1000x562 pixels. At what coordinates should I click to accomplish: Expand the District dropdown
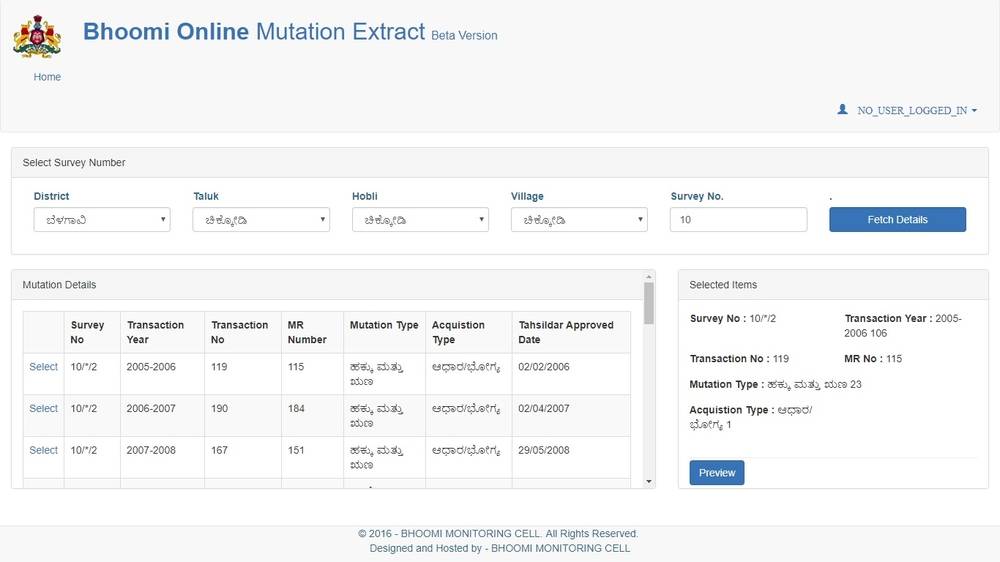[102, 220]
